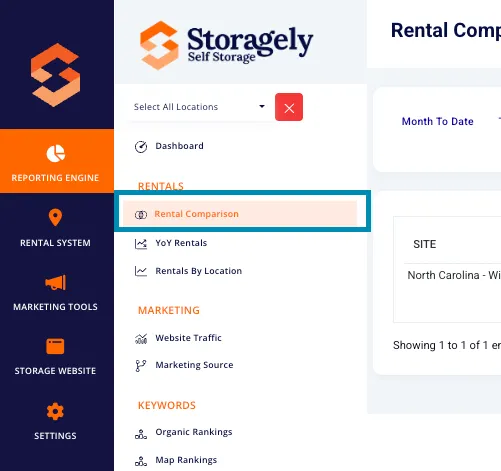Open Settings gear icon
This screenshot has height=471, width=501.
(x=55, y=412)
